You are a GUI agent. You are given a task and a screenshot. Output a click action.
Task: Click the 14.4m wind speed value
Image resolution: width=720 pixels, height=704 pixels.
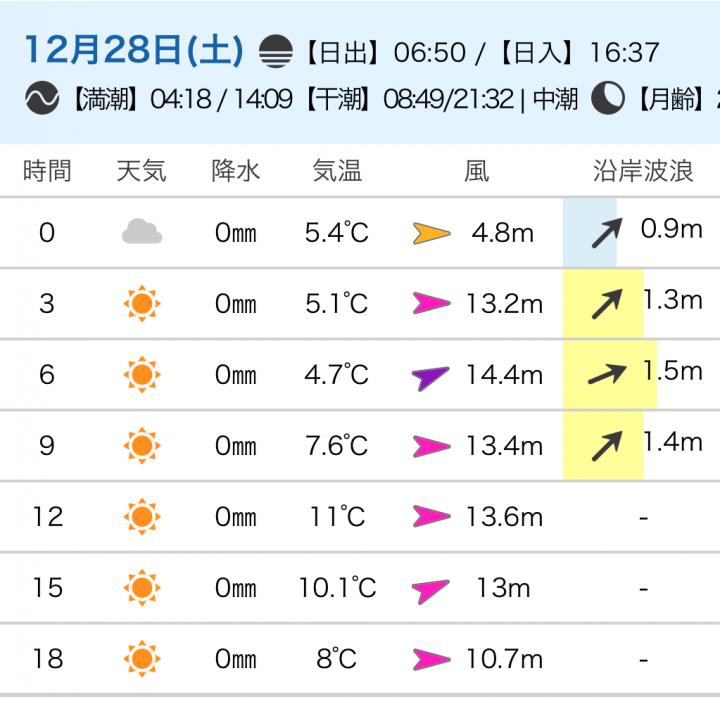(504, 376)
